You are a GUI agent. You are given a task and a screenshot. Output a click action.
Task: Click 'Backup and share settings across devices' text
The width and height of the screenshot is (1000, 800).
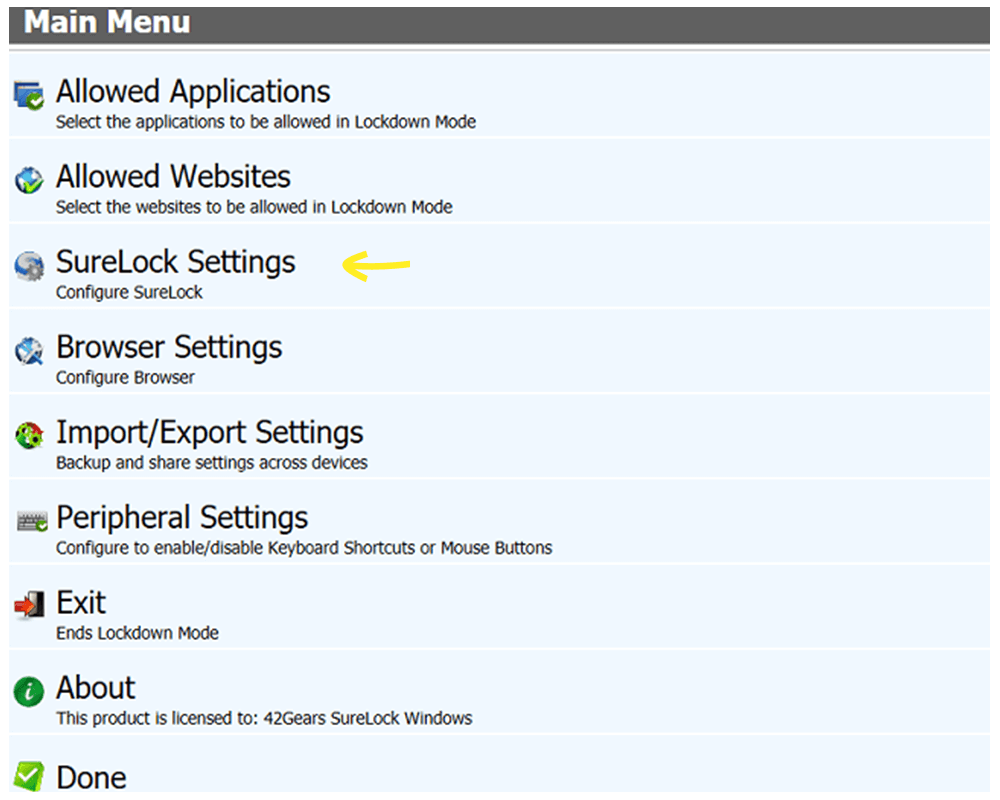tap(212, 463)
